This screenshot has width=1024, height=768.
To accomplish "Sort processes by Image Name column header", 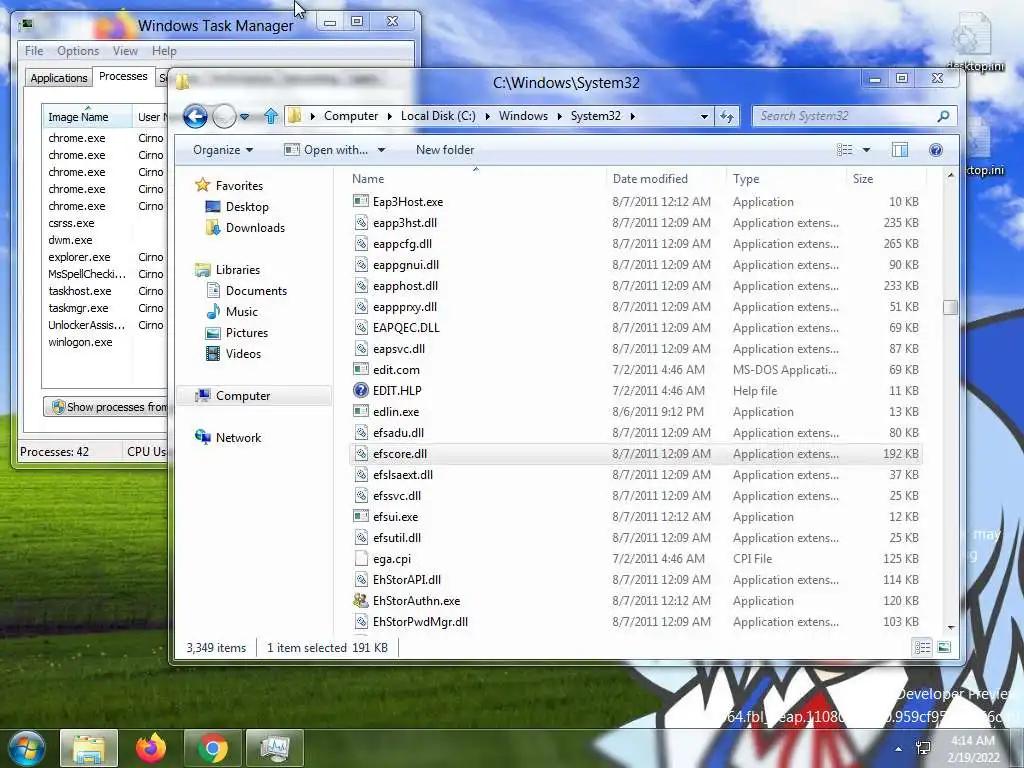I will pyautogui.click(x=87, y=117).
